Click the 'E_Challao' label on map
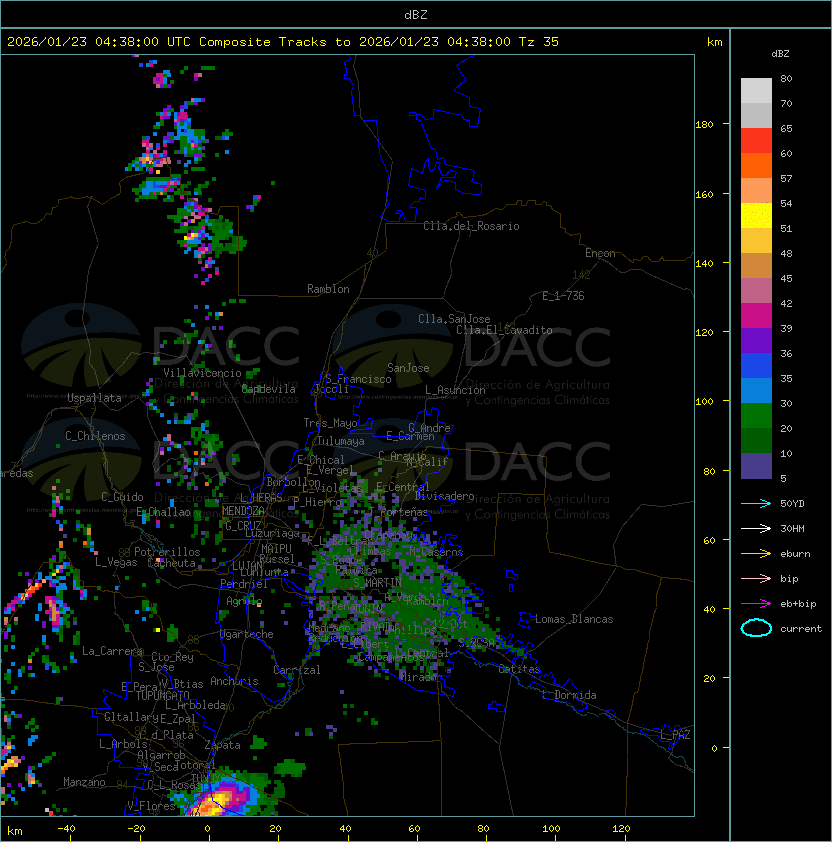 (x=163, y=512)
